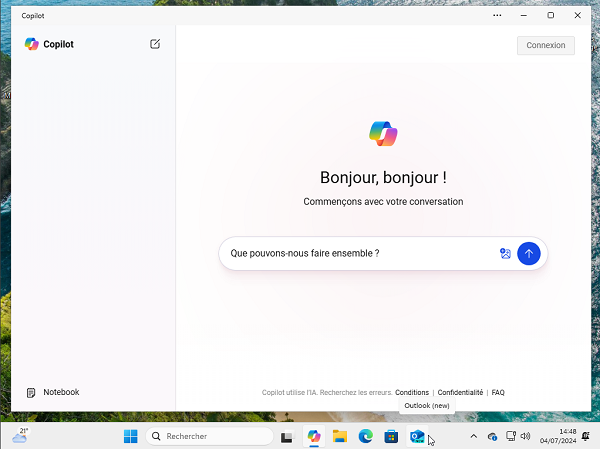The height and width of the screenshot is (449, 600).
Task: Open the Conditions link
Action: (x=412, y=393)
